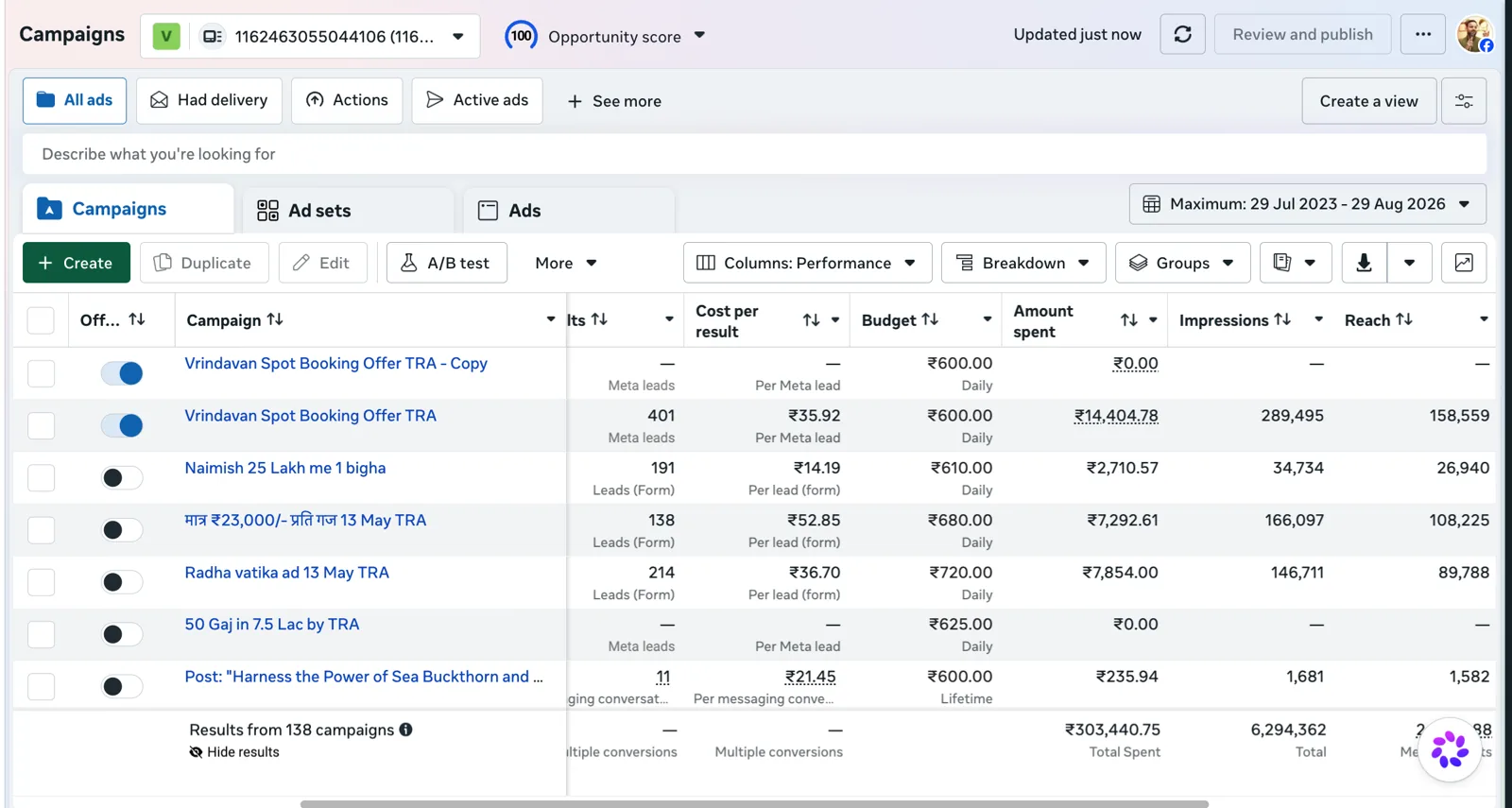Open the three-dots more options menu
Viewport: 1512px width, 808px height.
[x=1422, y=35]
